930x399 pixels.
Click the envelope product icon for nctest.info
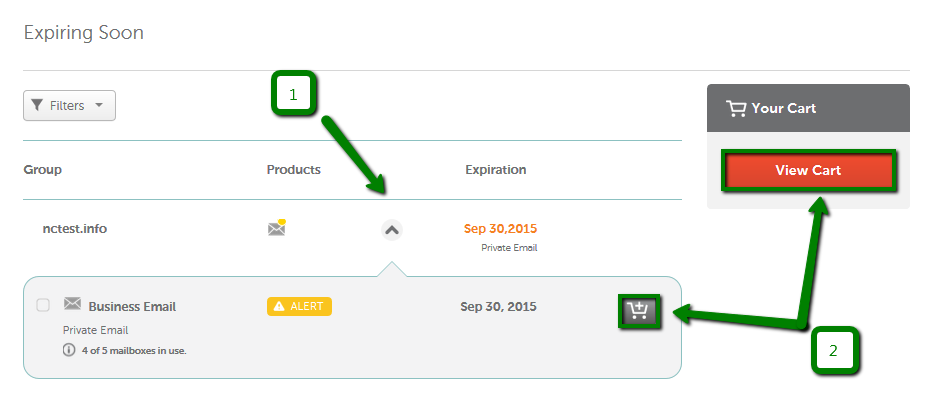pyautogui.click(x=276, y=228)
